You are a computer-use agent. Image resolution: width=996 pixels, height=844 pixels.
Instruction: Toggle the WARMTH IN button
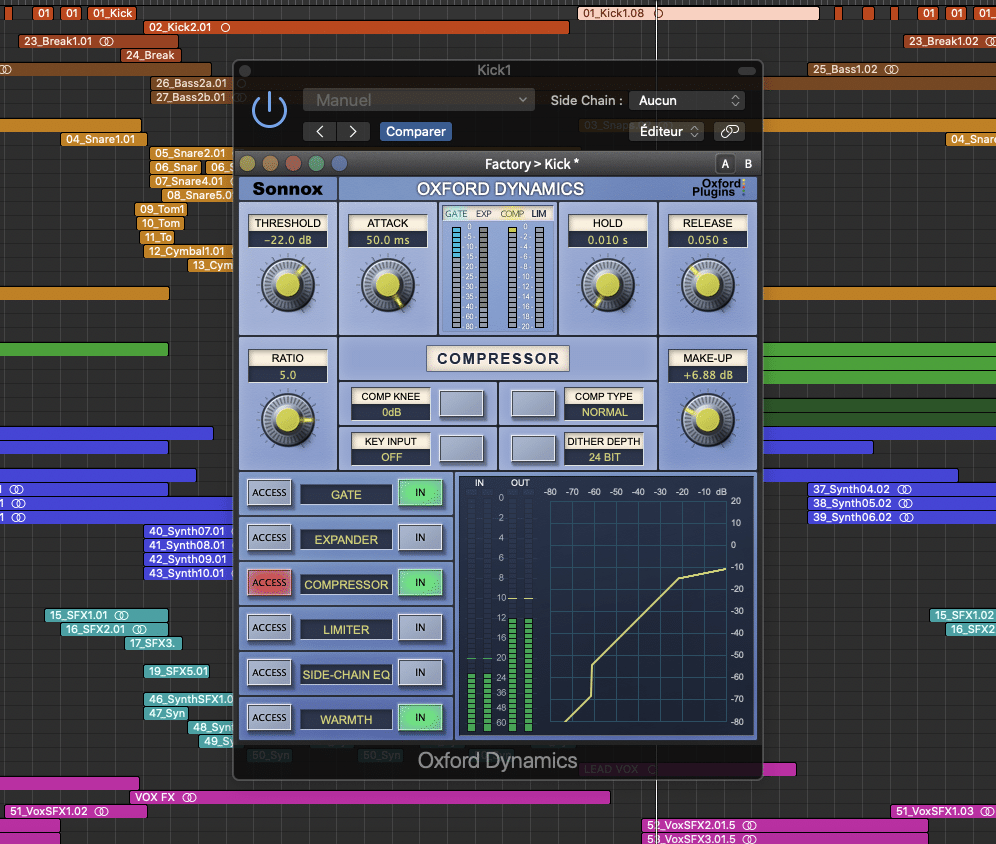point(420,718)
